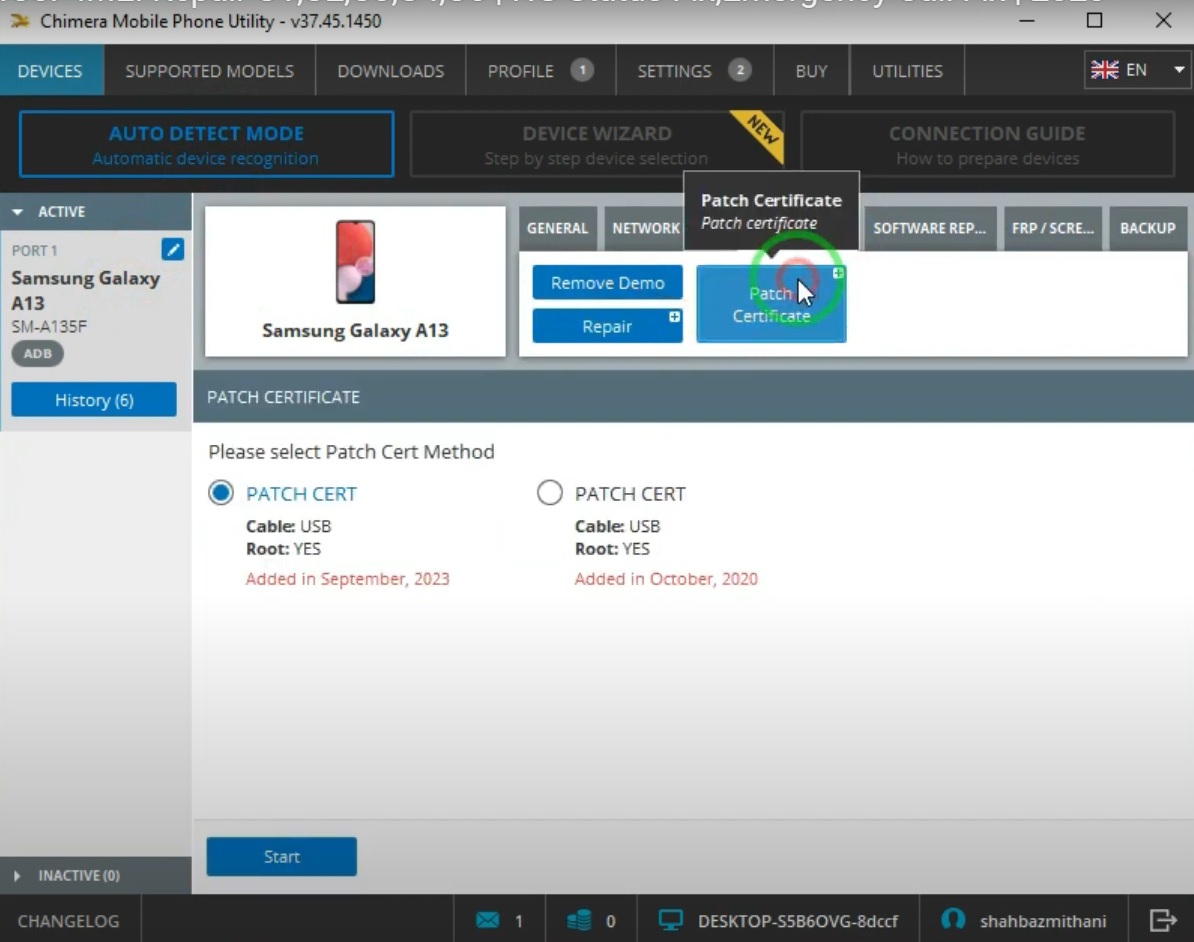Open the BUY tab
This screenshot has width=1194, height=942.
[811, 71]
